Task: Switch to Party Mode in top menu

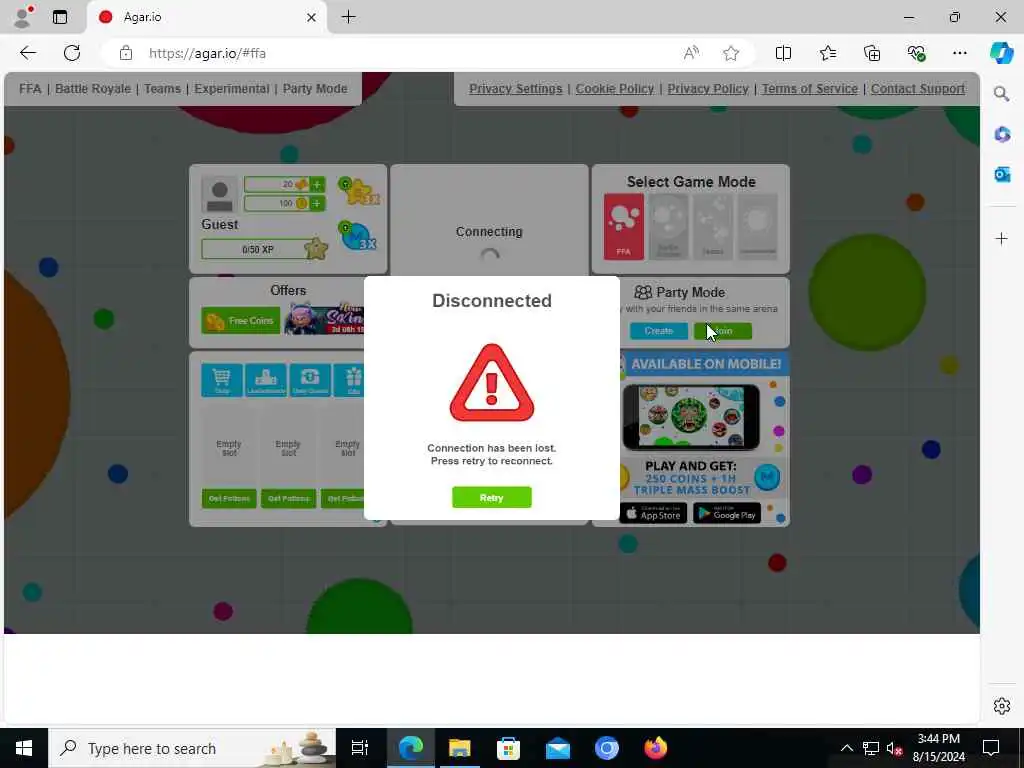Action: coord(315,89)
